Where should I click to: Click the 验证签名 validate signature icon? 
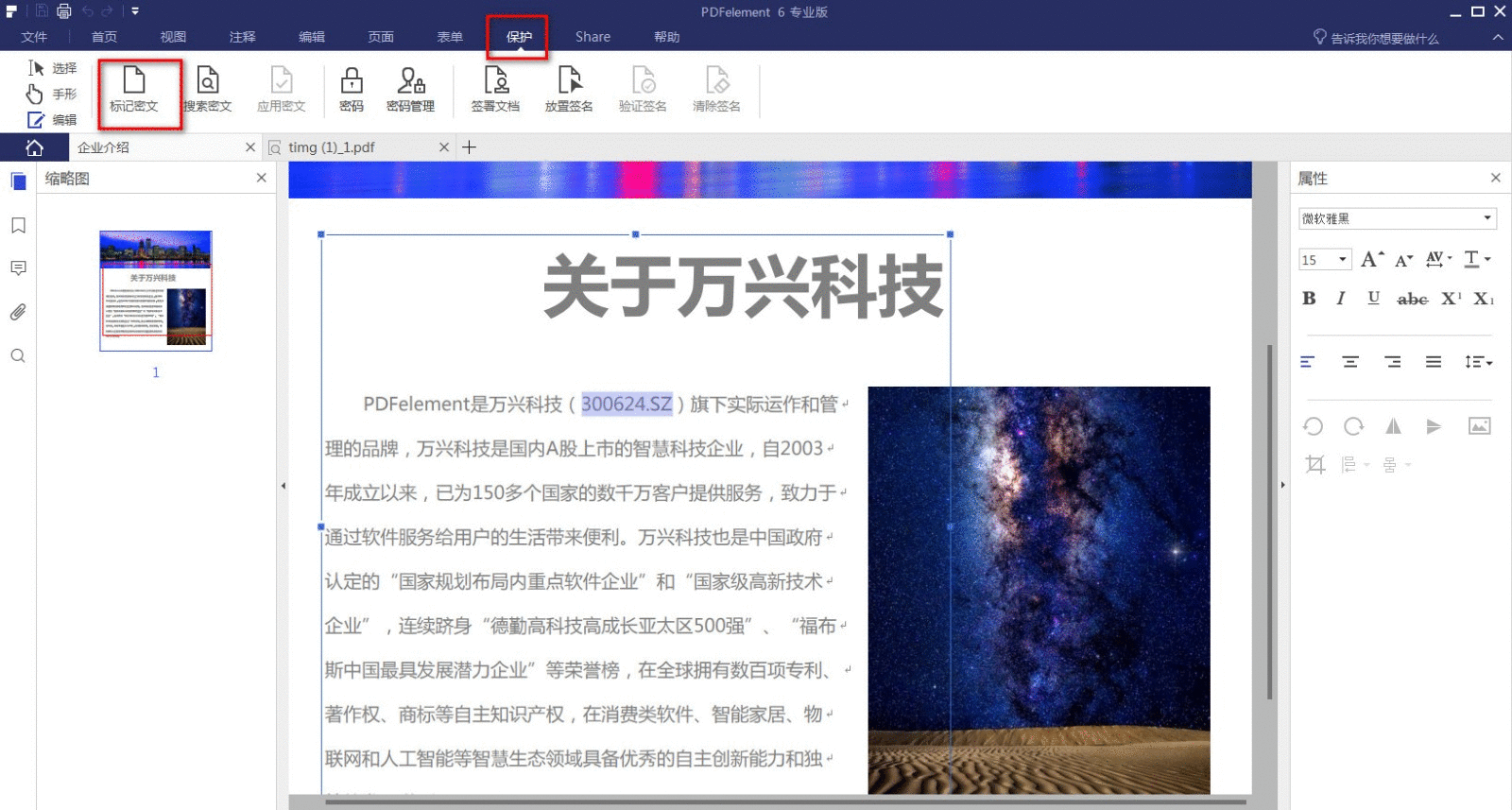click(x=644, y=90)
